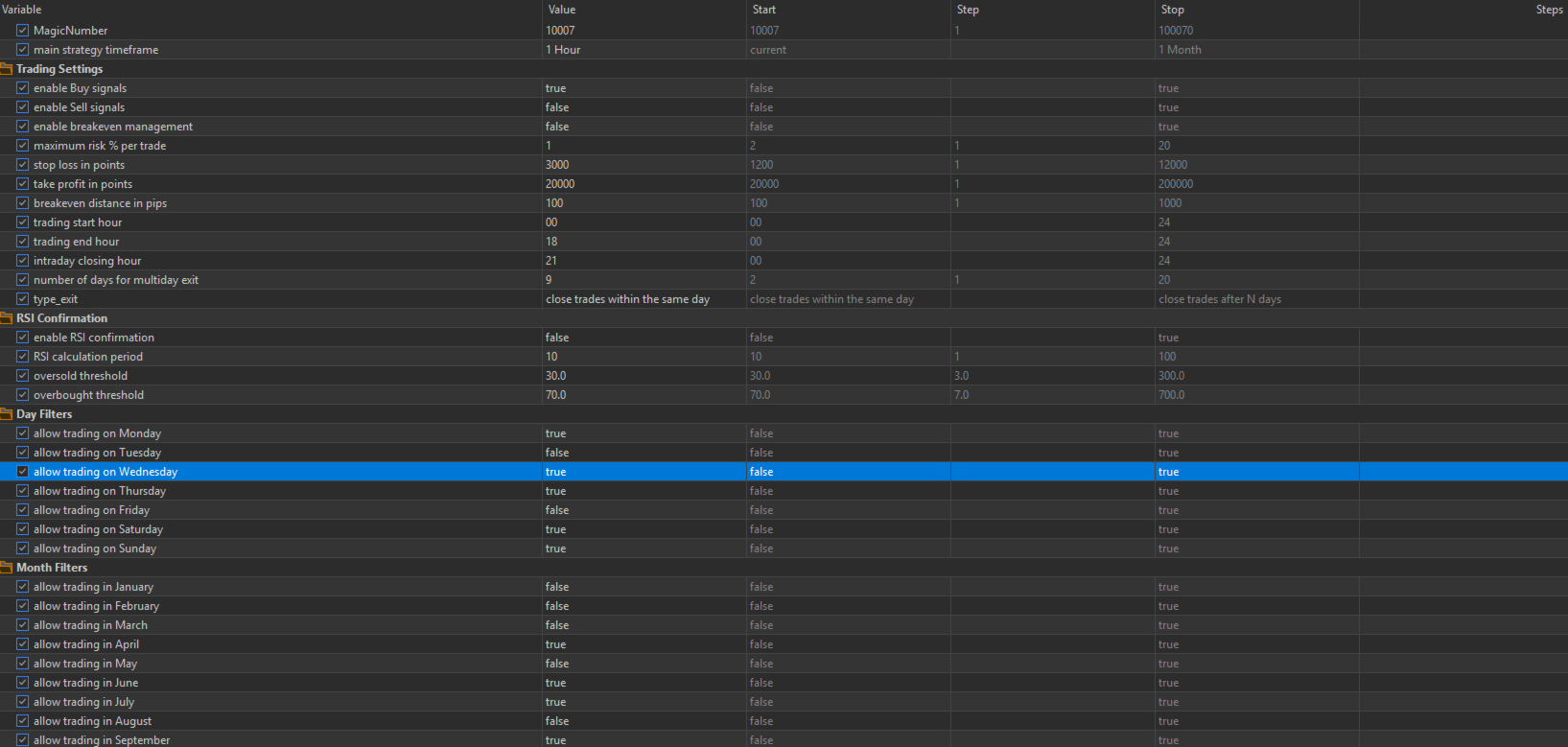Toggle checkbox for allow trading in April
Screen dimensions: 1568x747
coord(23,644)
